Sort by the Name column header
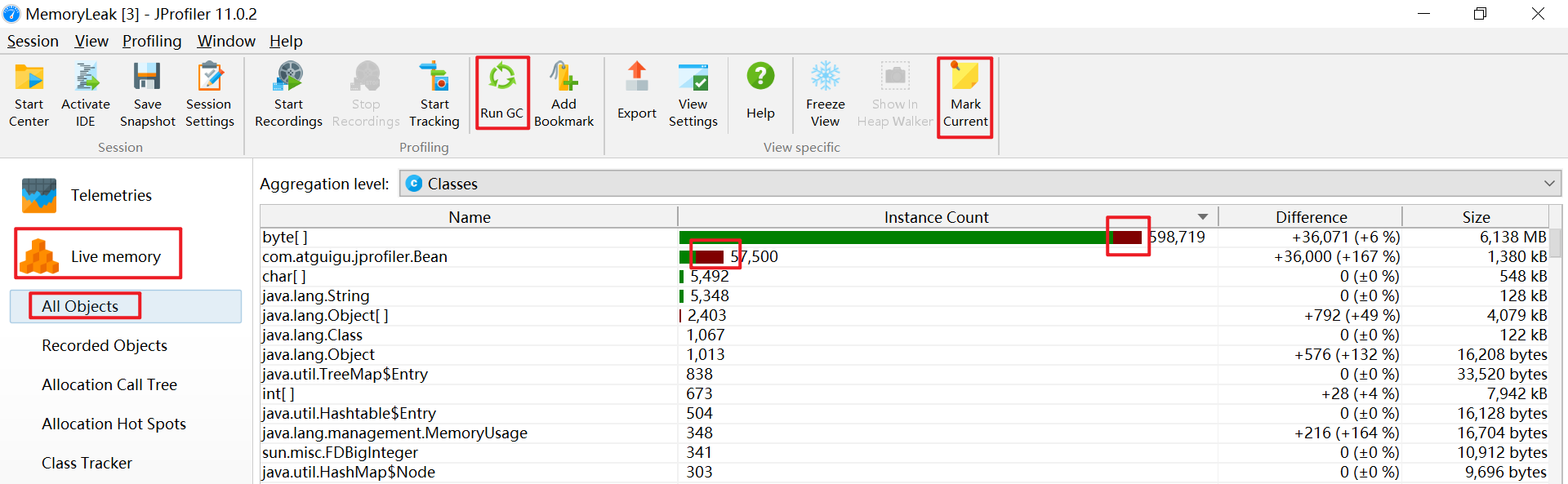The width and height of the screenshot is (1568, 484). (x=469, y=217)
